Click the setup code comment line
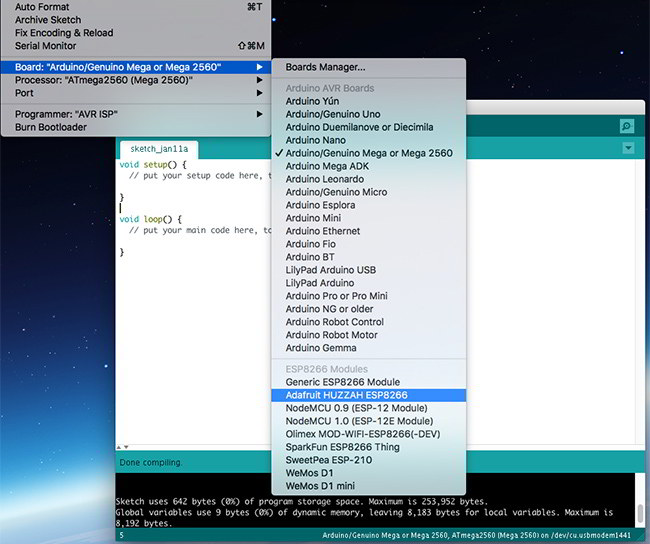The height and width of the screenshot is (544, 650). click(200, 176)
